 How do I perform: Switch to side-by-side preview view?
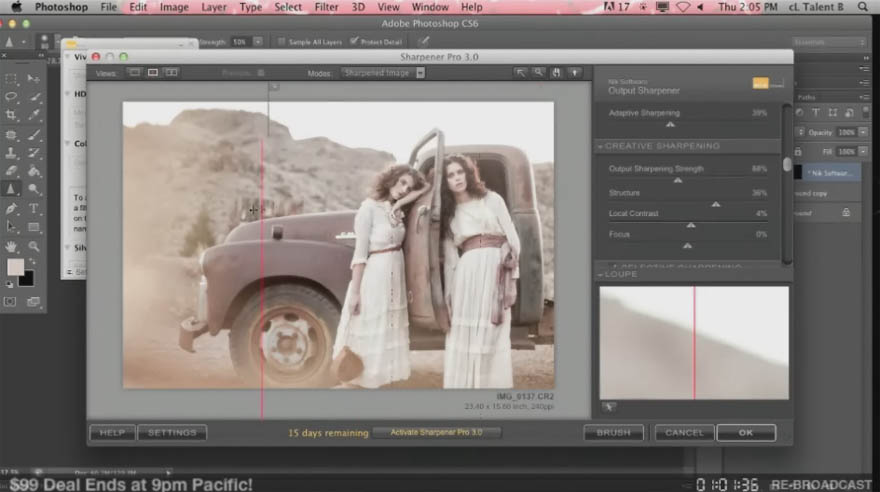pyautogui.click(x=171, y=73)
